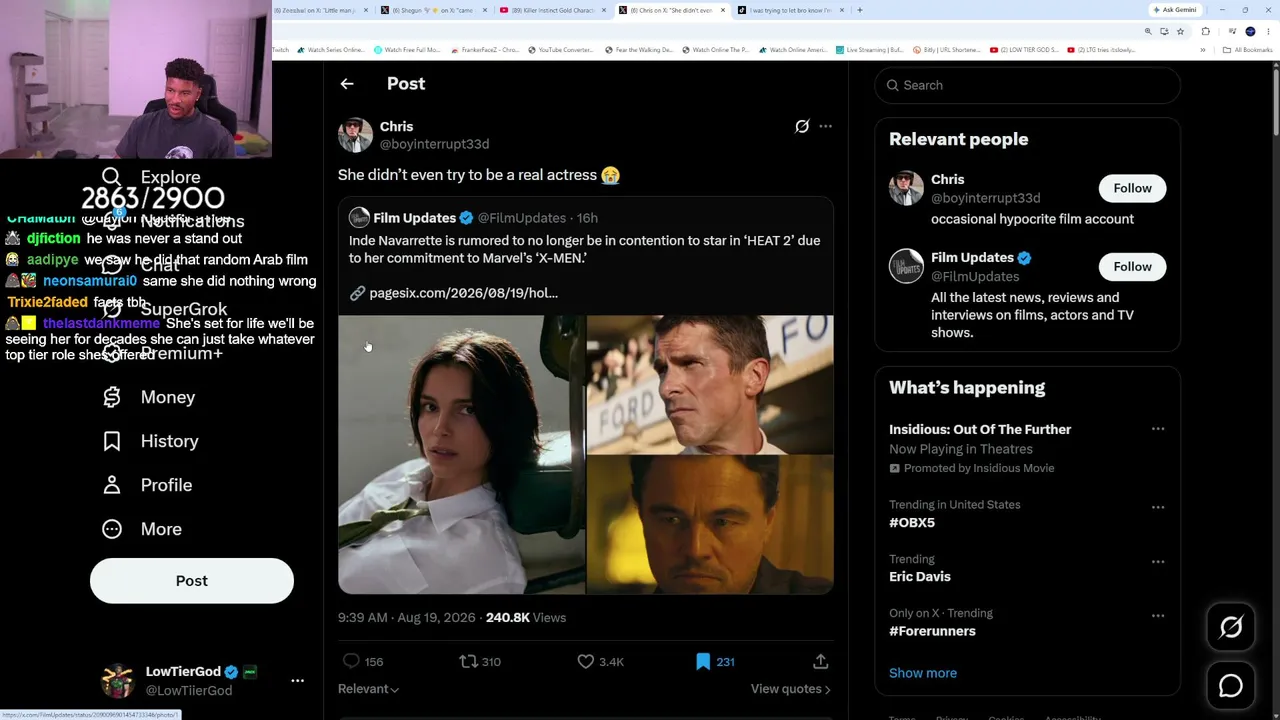
Task: Open the Explore search icon in sidebar
Action: (x=111, y=178)
